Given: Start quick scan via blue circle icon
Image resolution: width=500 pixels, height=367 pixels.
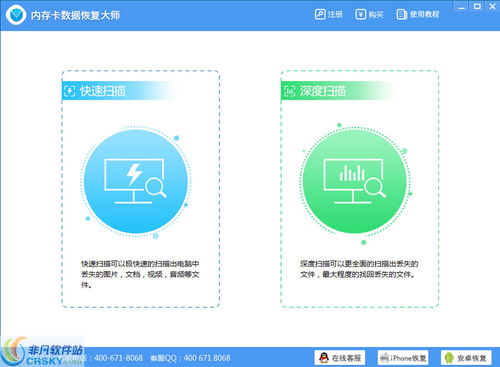Looking at the screenshot, I should pyautogui.click(x=136, y=181).
